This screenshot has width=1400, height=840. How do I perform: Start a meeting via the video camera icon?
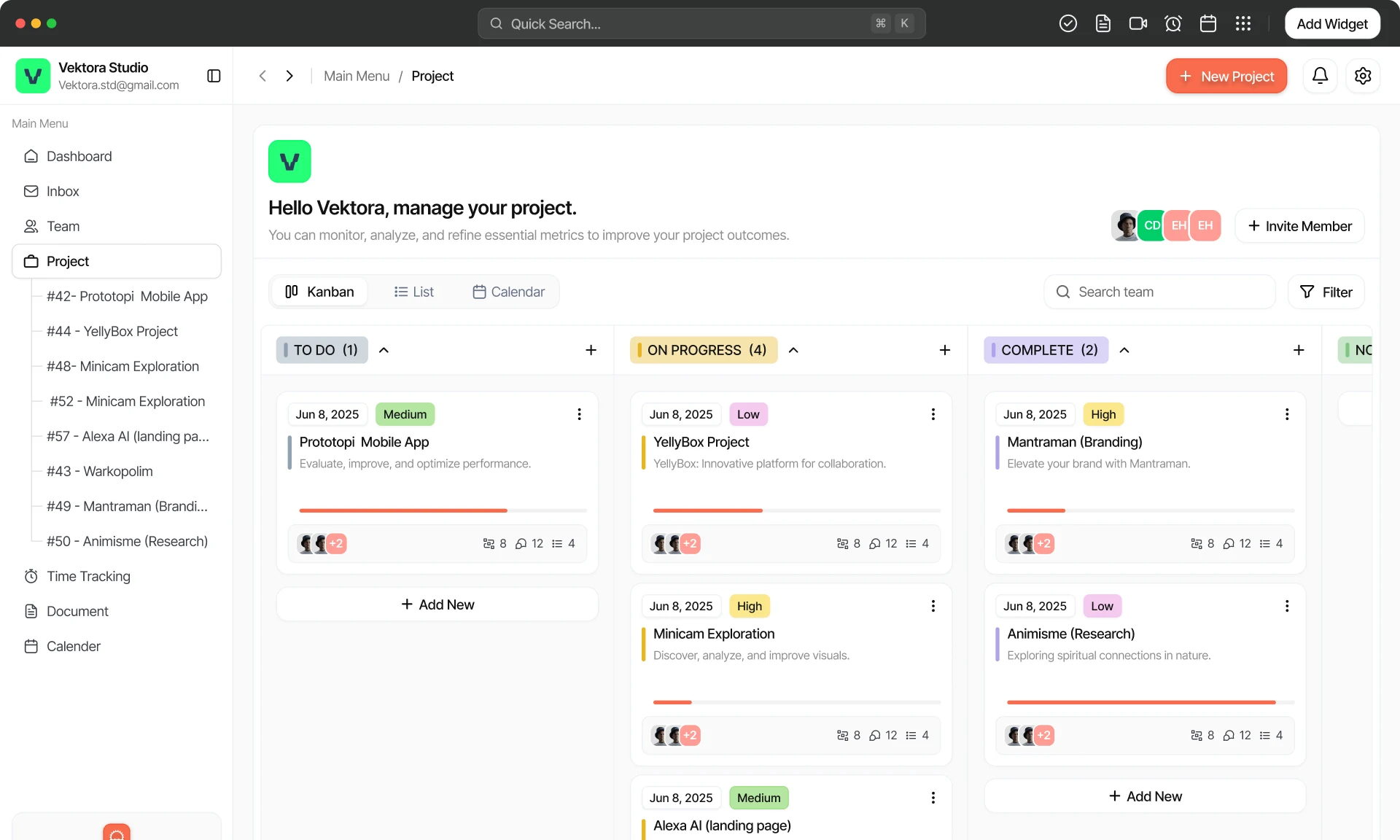click(1137, 23)
